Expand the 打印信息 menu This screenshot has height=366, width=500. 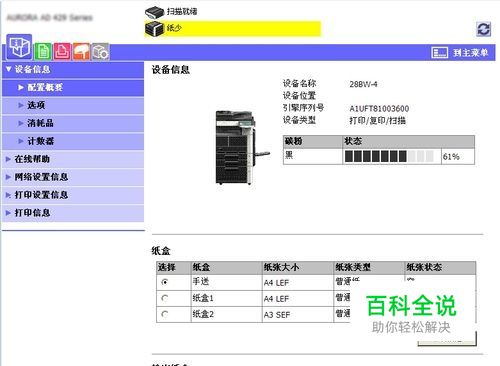tap(73, 213)
